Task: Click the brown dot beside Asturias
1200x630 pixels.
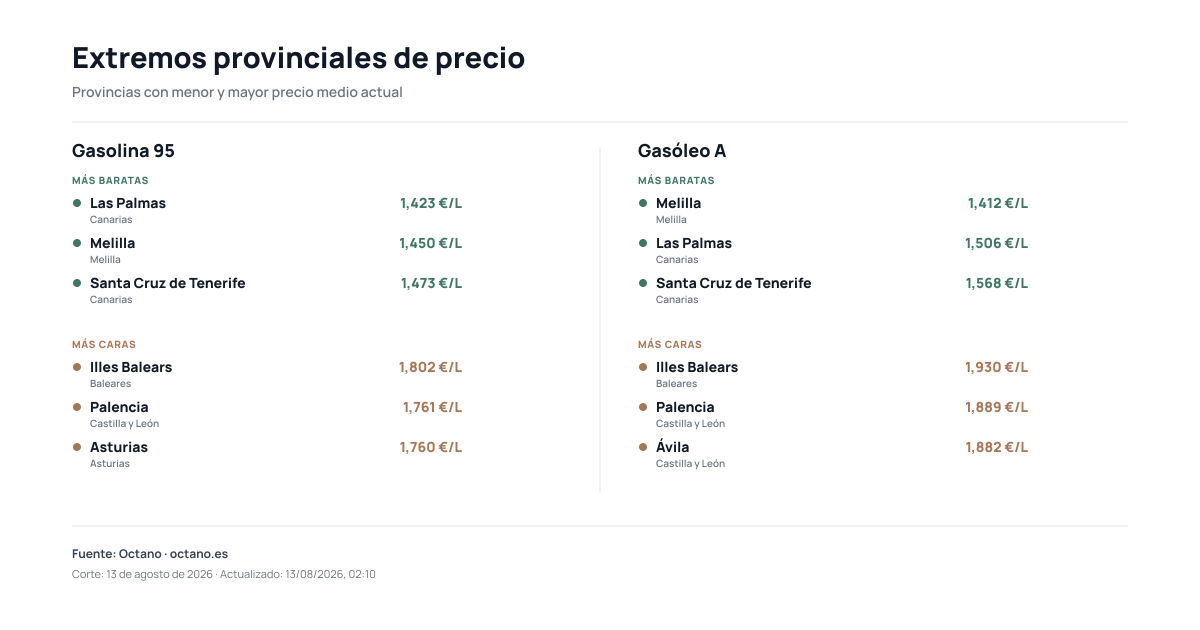Action: 77,447
